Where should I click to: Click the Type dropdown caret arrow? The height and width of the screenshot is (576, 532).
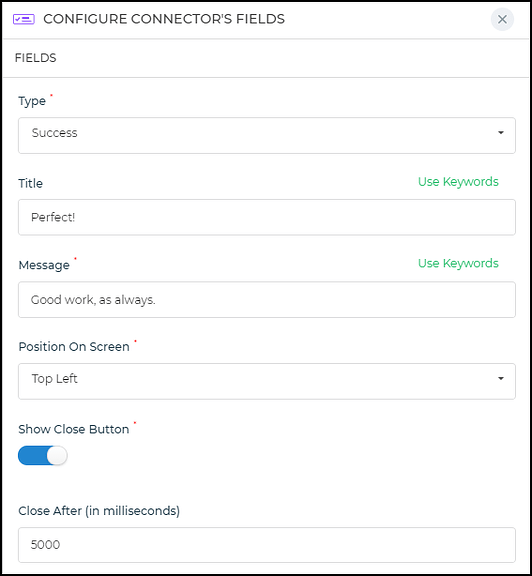pyautogui.click(x=500, y=133)
